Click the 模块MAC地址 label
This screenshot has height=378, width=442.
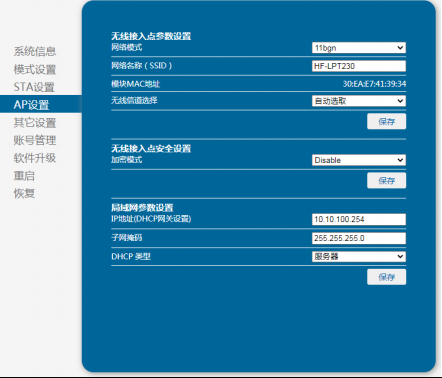tap(135, 84)
